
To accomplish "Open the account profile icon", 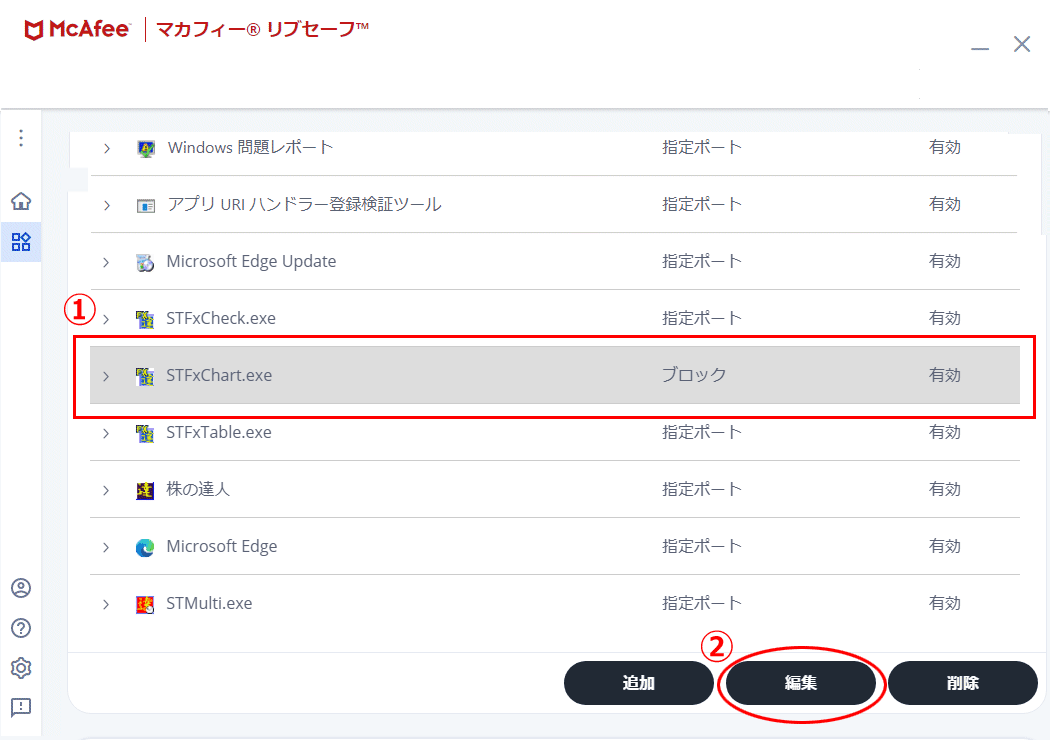I will pos(21,588).
